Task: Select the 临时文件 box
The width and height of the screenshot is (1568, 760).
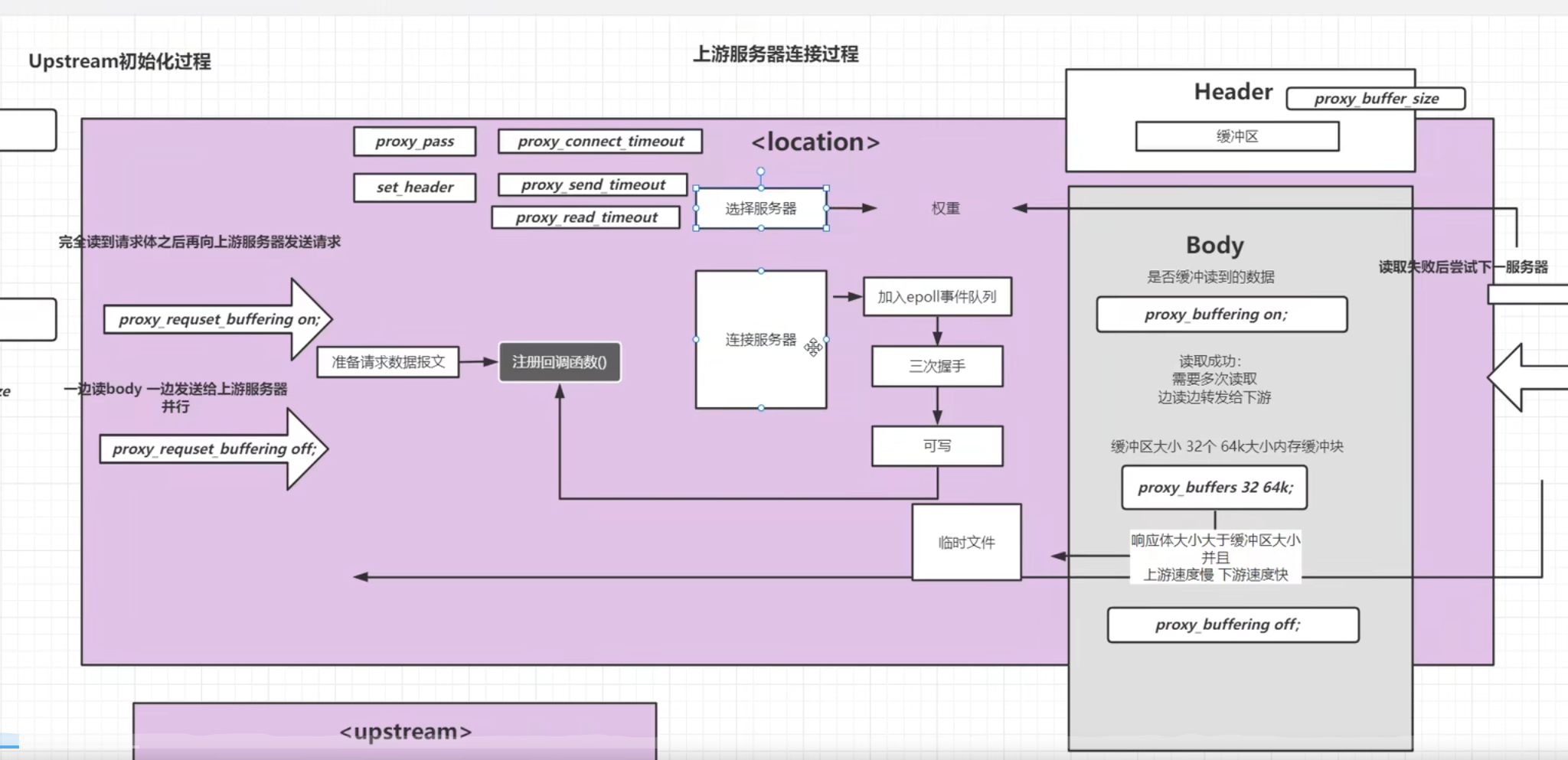Action: tap(966, 543)
